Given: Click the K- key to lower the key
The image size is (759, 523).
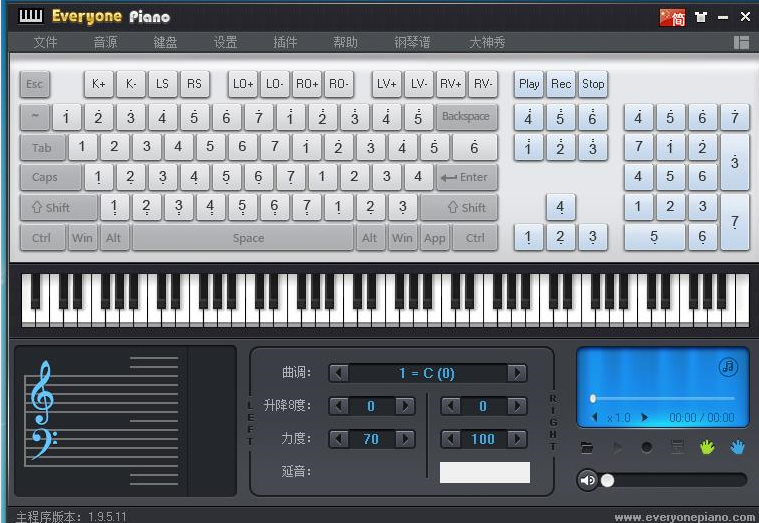Looking at the screenshot, I should (130, 84).
